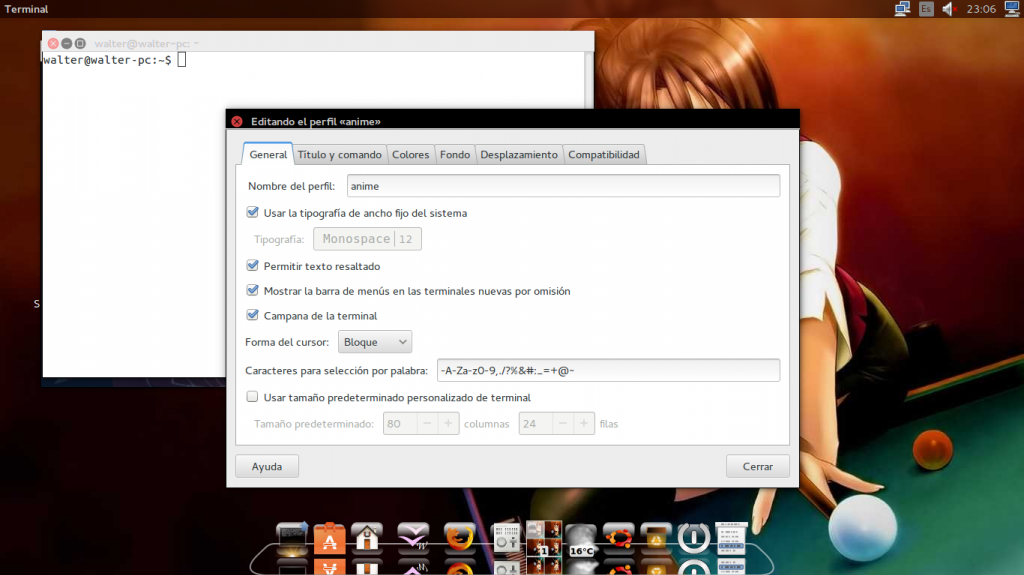The height and width of the screenshot is (575, 1024).
Task: Open the workspace switcher in the dock
Action: 544,538
